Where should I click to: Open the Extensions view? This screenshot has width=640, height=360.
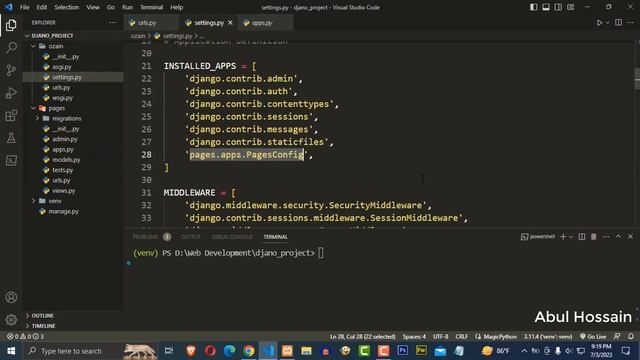[11, 116]
